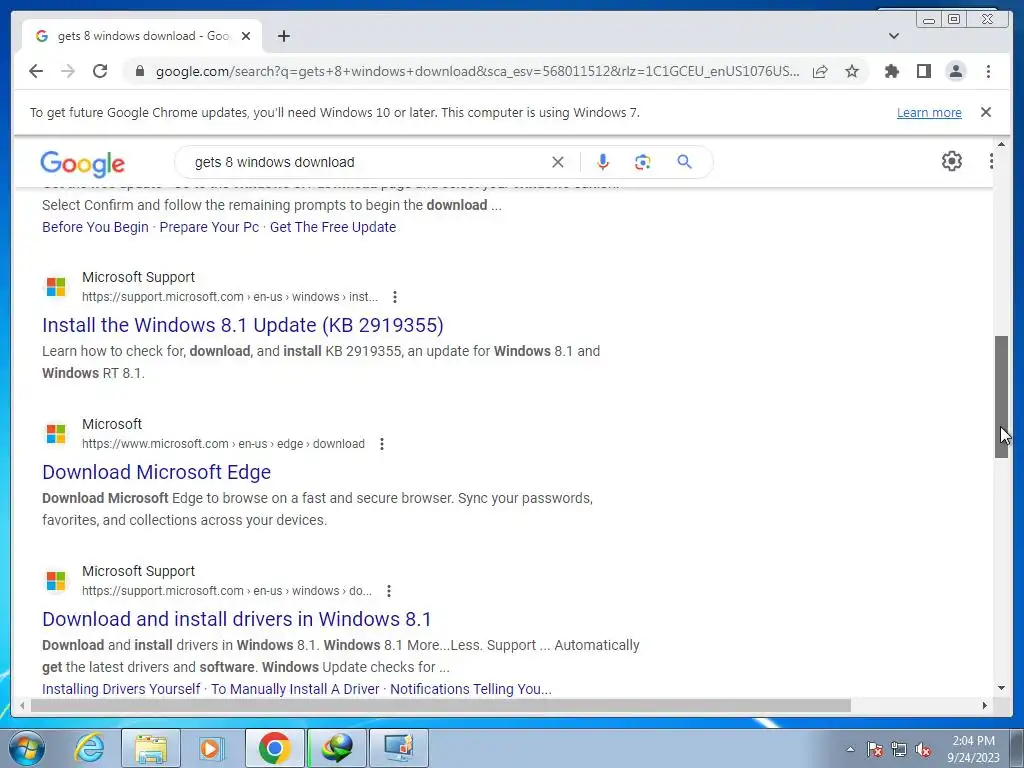Open more options for Edge download result
The image size is (1024, 768).
click(381, 444)
